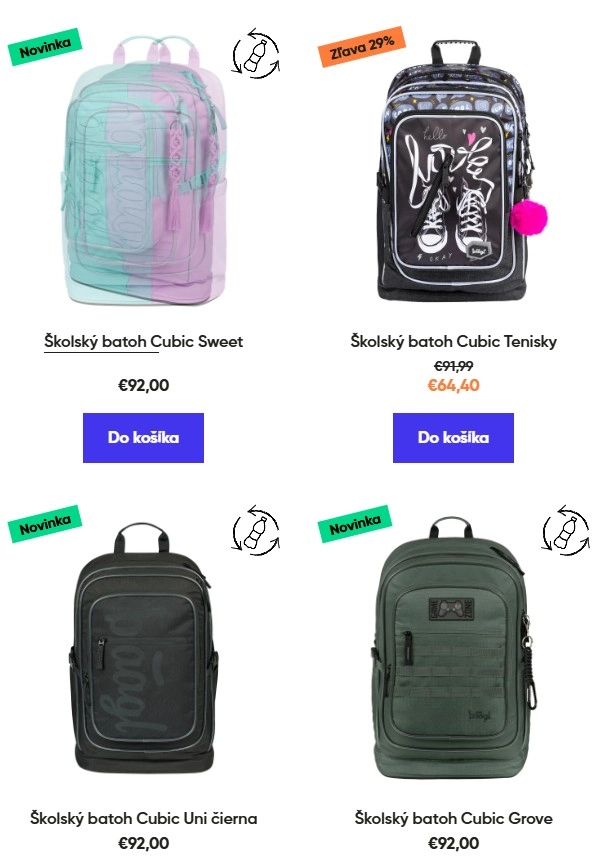Open Školský batoh Cubic Grove product link
This screenshot has height=861, width=604.
point(454,818)
